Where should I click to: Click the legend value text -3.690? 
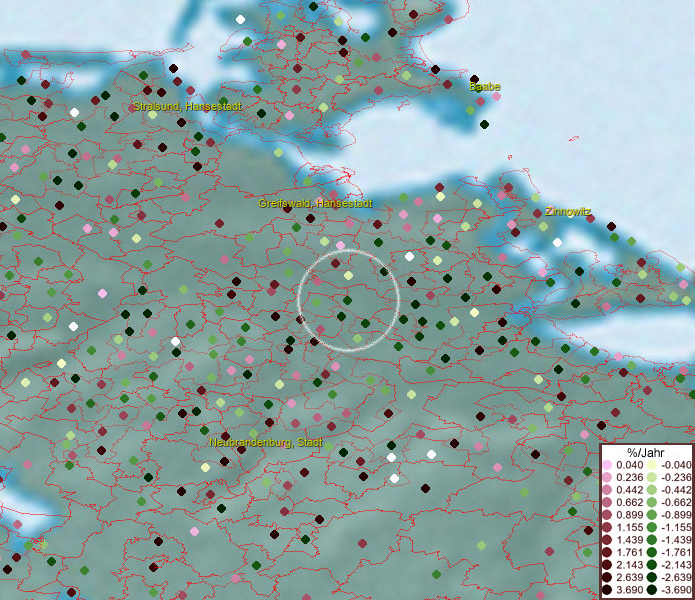676,590
